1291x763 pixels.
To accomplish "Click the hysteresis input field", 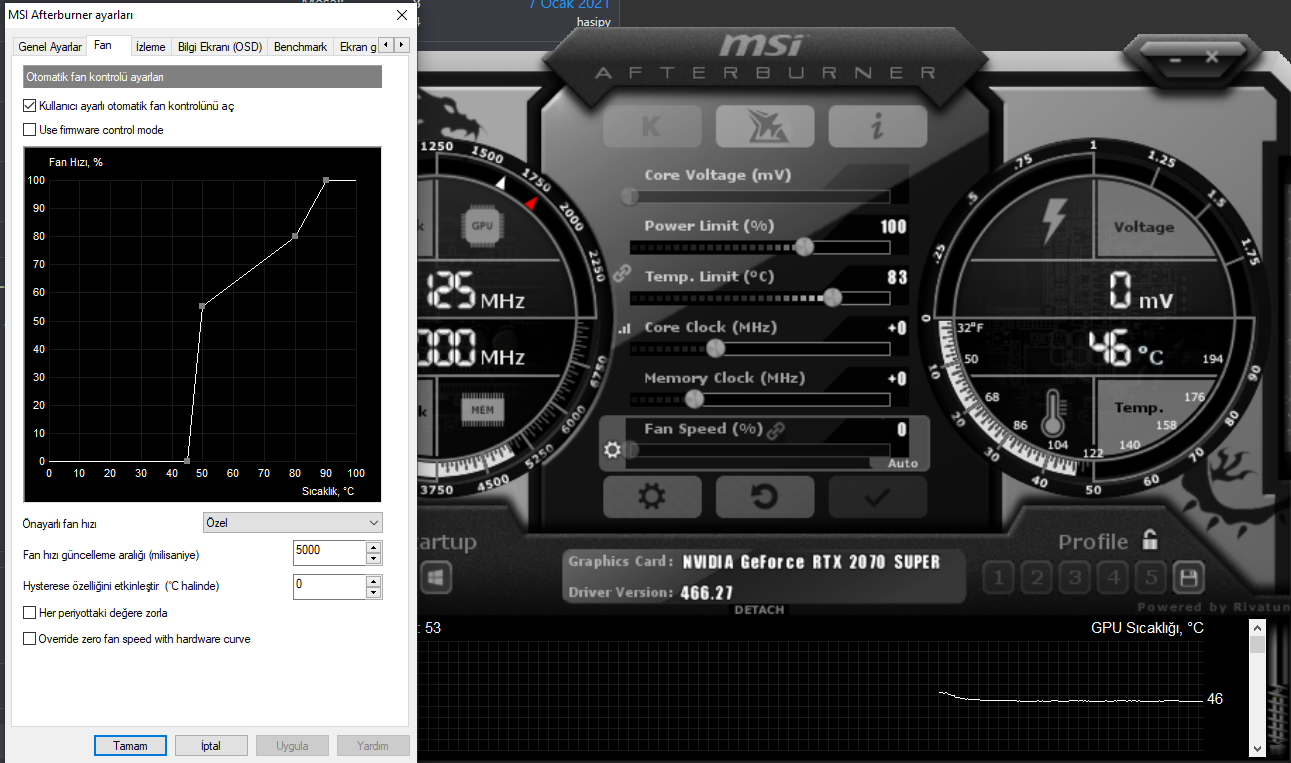I will (x=329, y=586).
